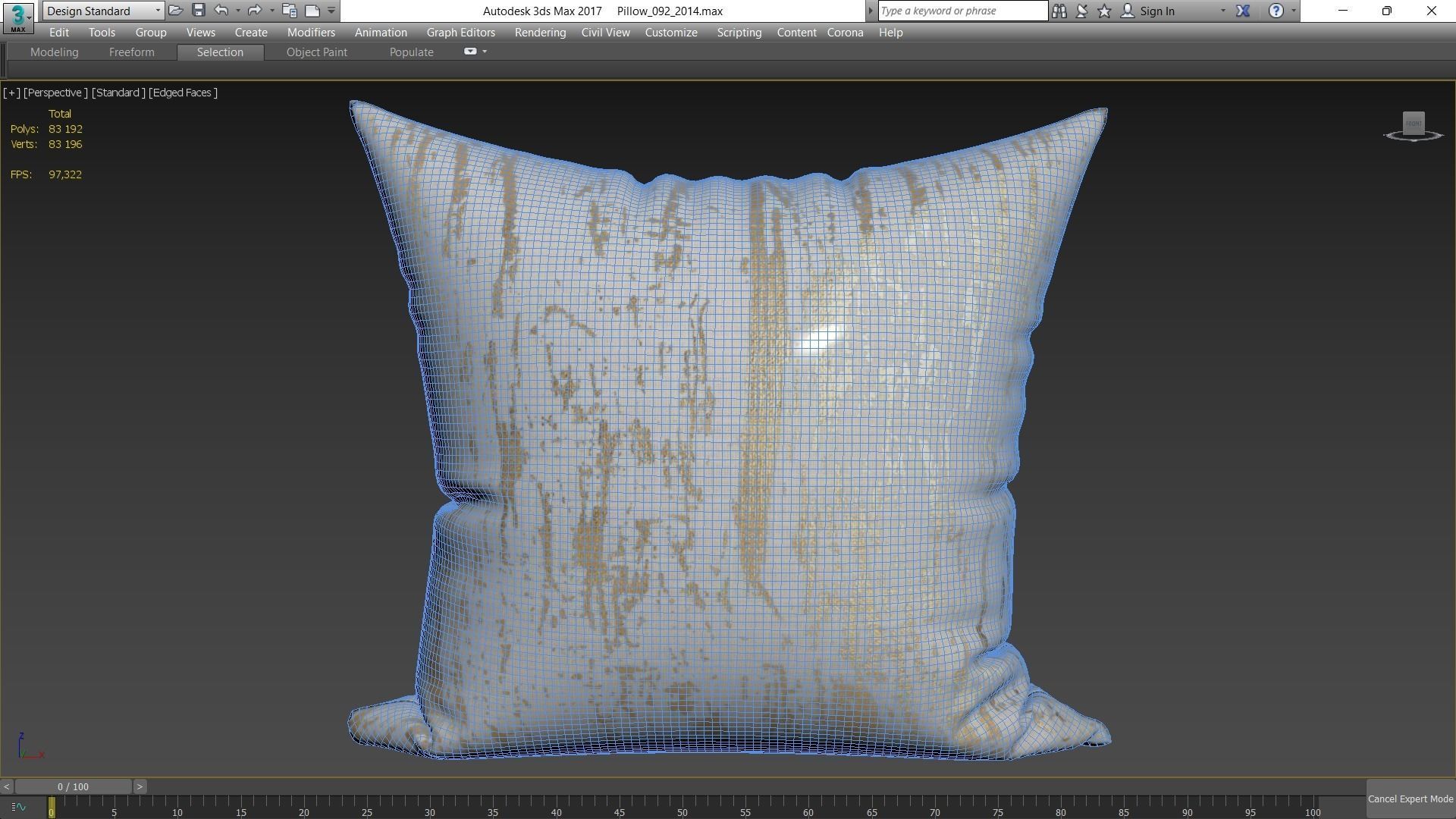This screenshot has height=819, width=1456.
Task: Open the Tools menu
Action: (102, 33)
